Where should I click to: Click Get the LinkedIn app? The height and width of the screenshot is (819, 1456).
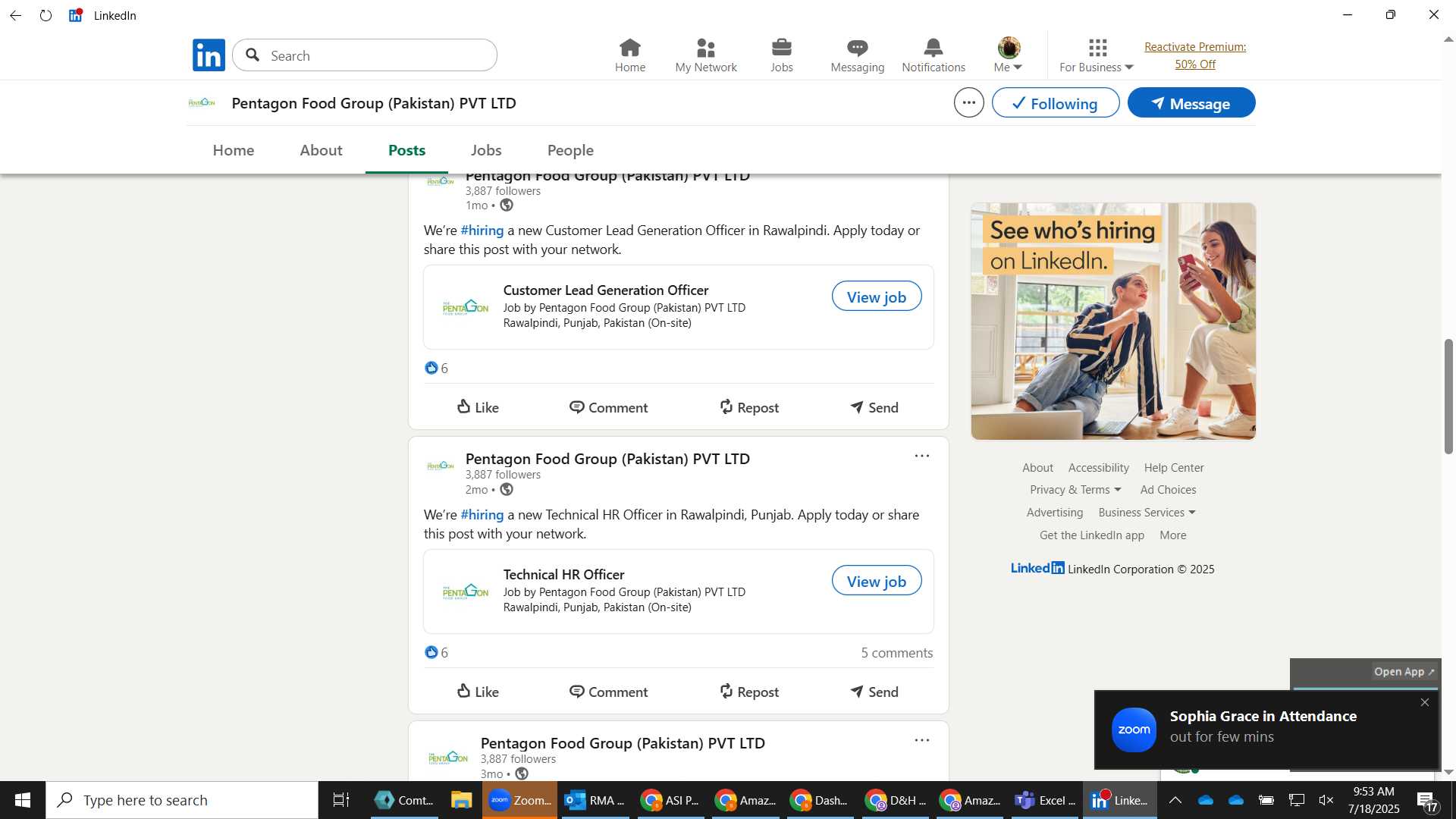click(1091, 535)
